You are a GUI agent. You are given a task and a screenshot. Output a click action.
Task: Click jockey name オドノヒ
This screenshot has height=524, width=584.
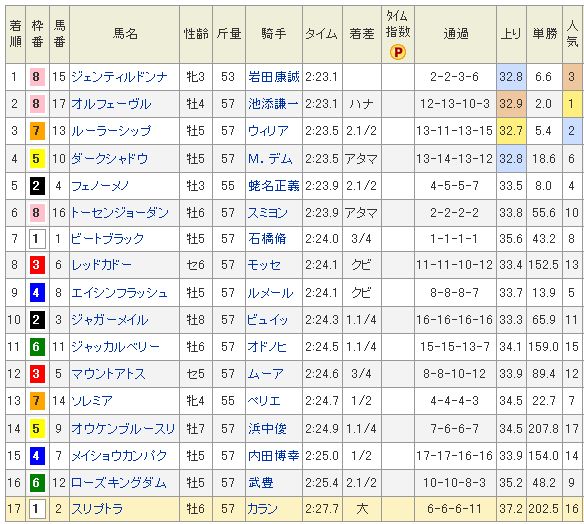pos(267,347)
